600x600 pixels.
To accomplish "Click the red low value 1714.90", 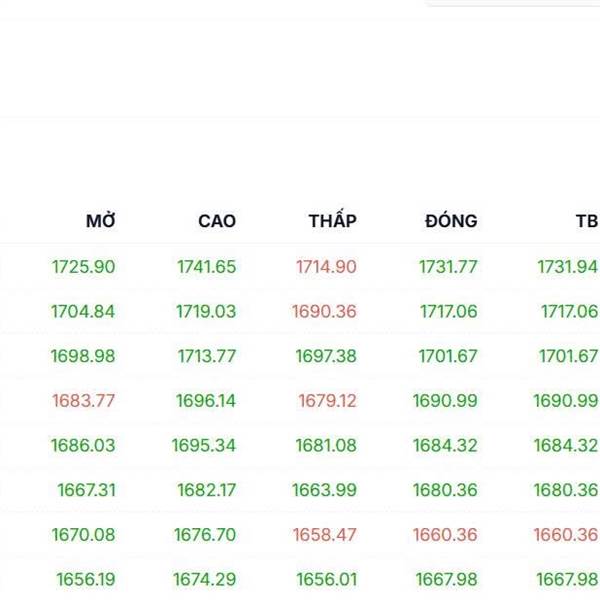I will click(x=326, y=267).
